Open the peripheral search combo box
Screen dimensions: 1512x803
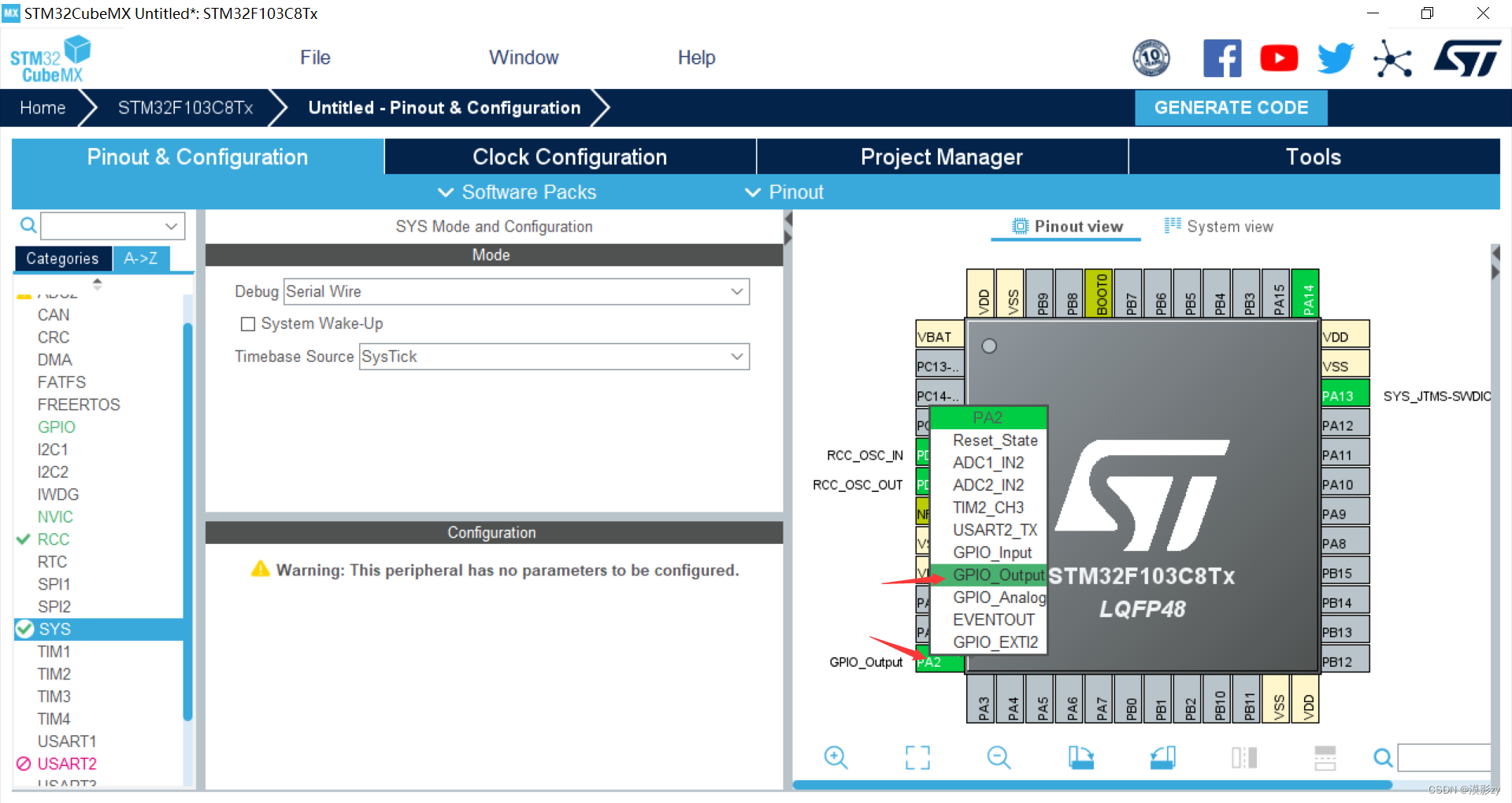click(x=113, y=226)
